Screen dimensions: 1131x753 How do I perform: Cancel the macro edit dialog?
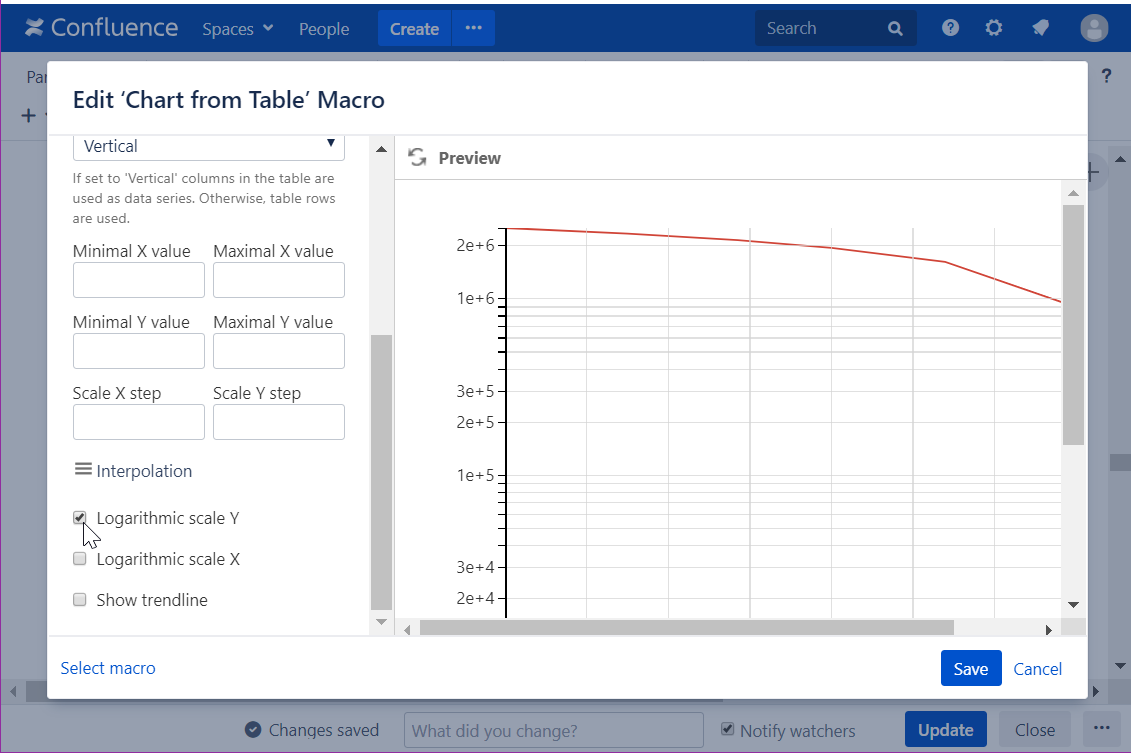(1037, 669)
